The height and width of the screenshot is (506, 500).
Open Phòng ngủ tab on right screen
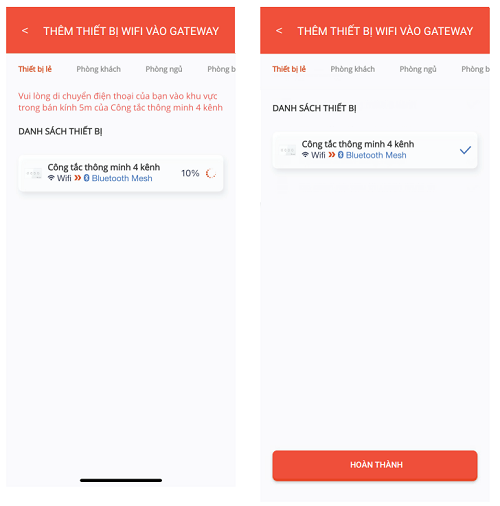(418, 69)
